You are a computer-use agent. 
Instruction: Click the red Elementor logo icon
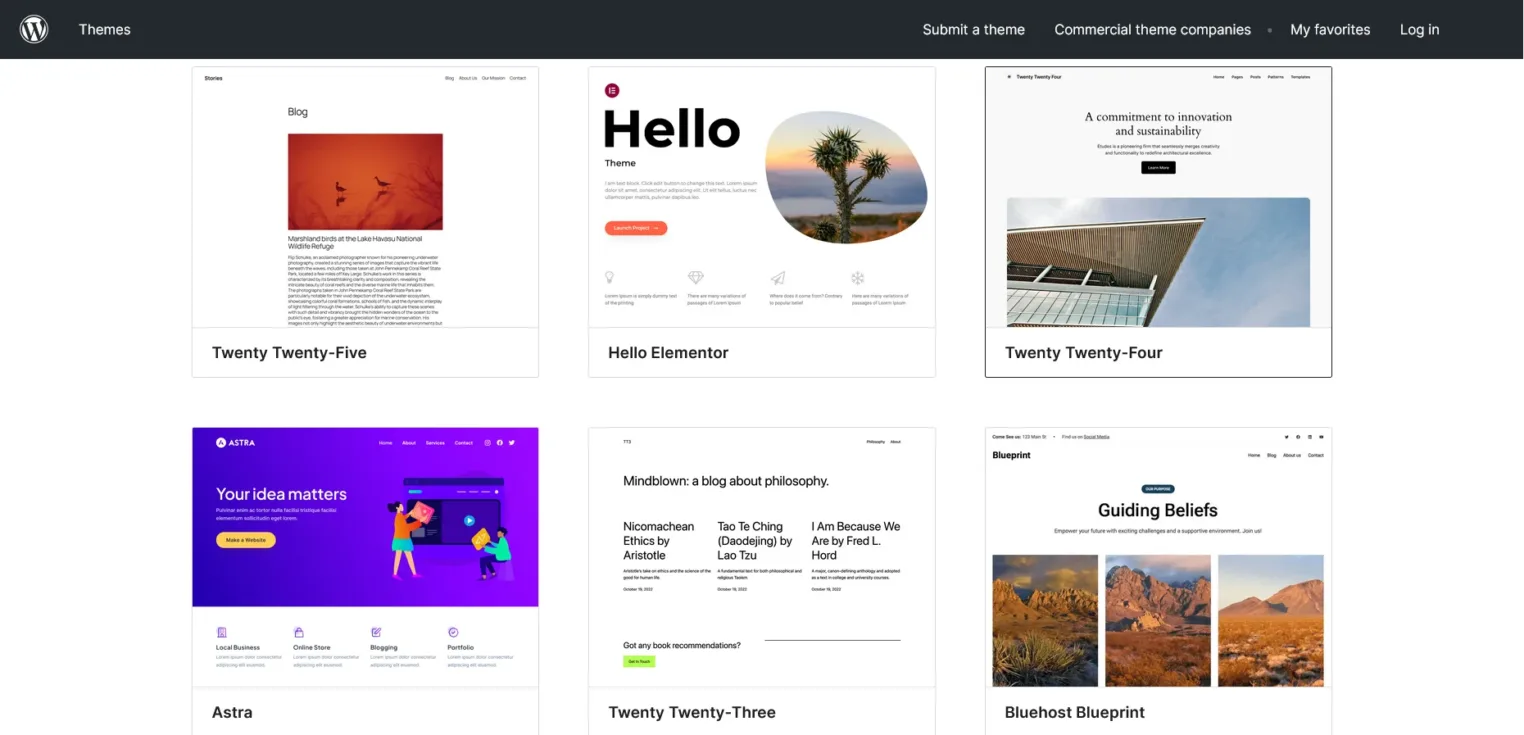[612, 90]
